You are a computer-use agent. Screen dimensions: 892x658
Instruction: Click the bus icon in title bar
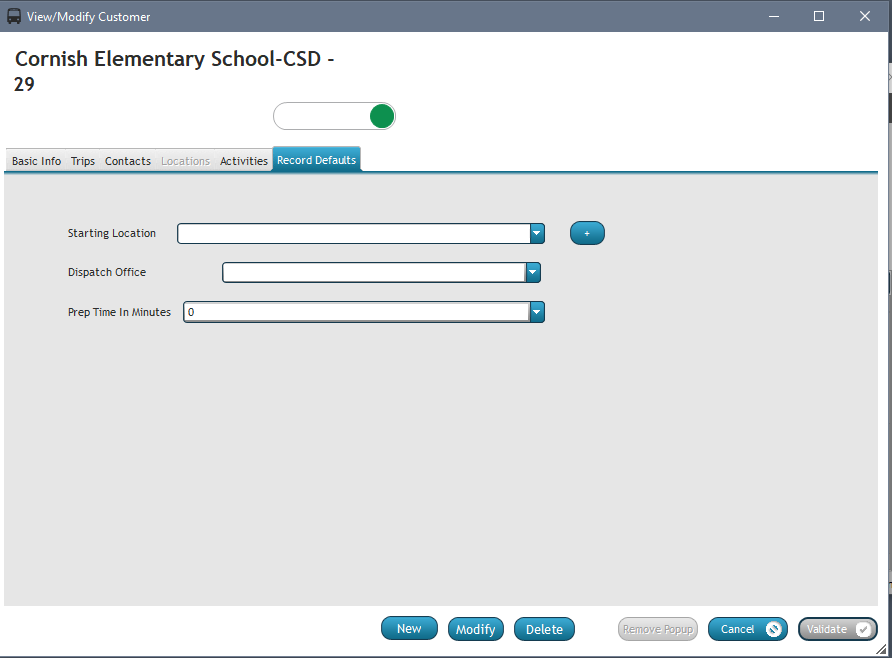pos(14,16)
